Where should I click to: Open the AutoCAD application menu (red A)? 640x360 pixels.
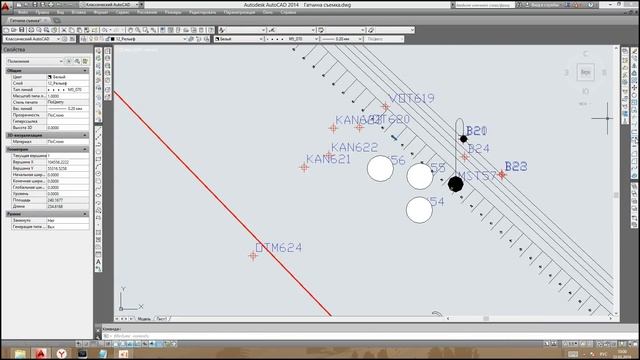coord(6,6)
